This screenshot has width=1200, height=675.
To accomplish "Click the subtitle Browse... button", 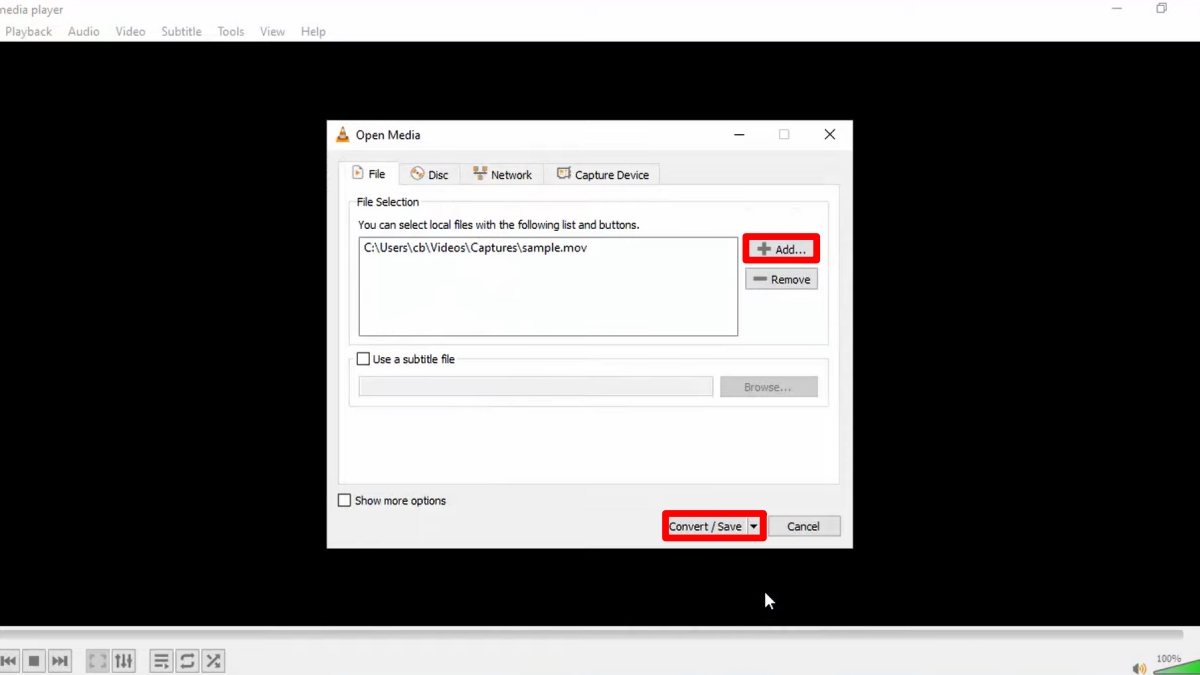I will [x=768, y=387].
